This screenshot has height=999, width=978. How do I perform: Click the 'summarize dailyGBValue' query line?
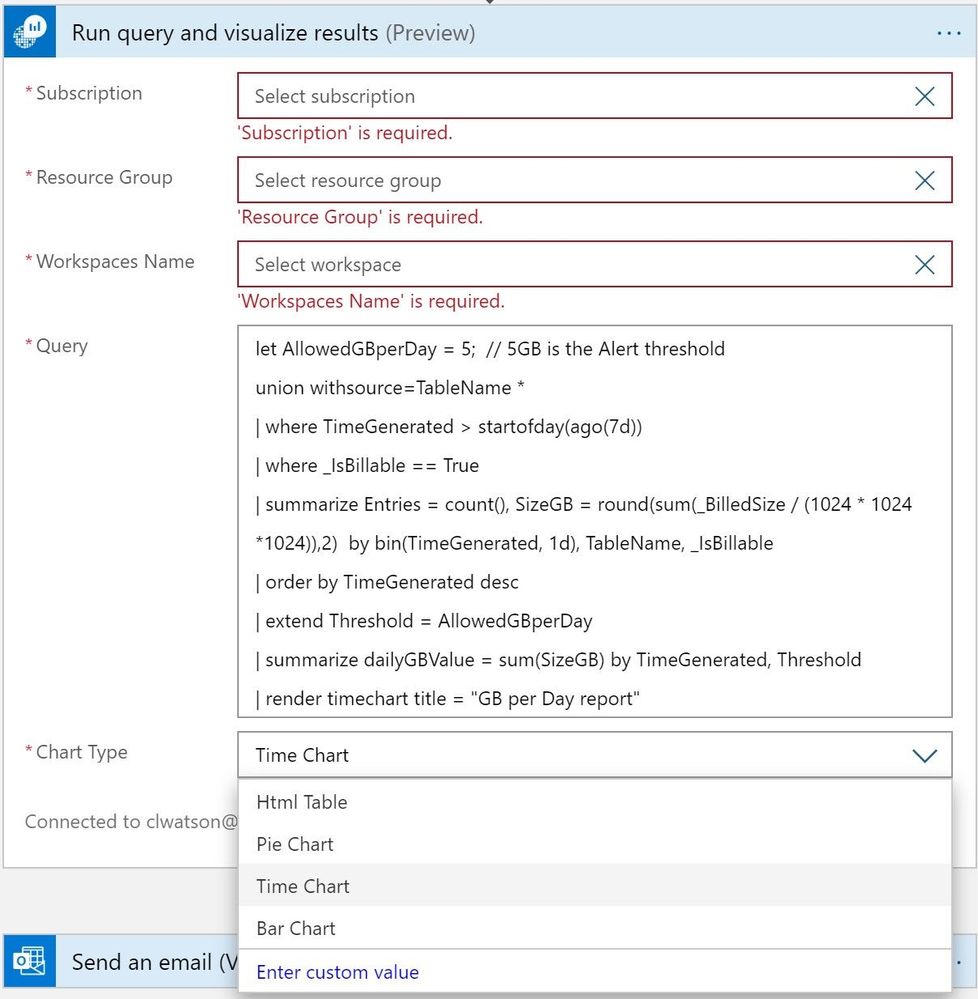(558, 660)
